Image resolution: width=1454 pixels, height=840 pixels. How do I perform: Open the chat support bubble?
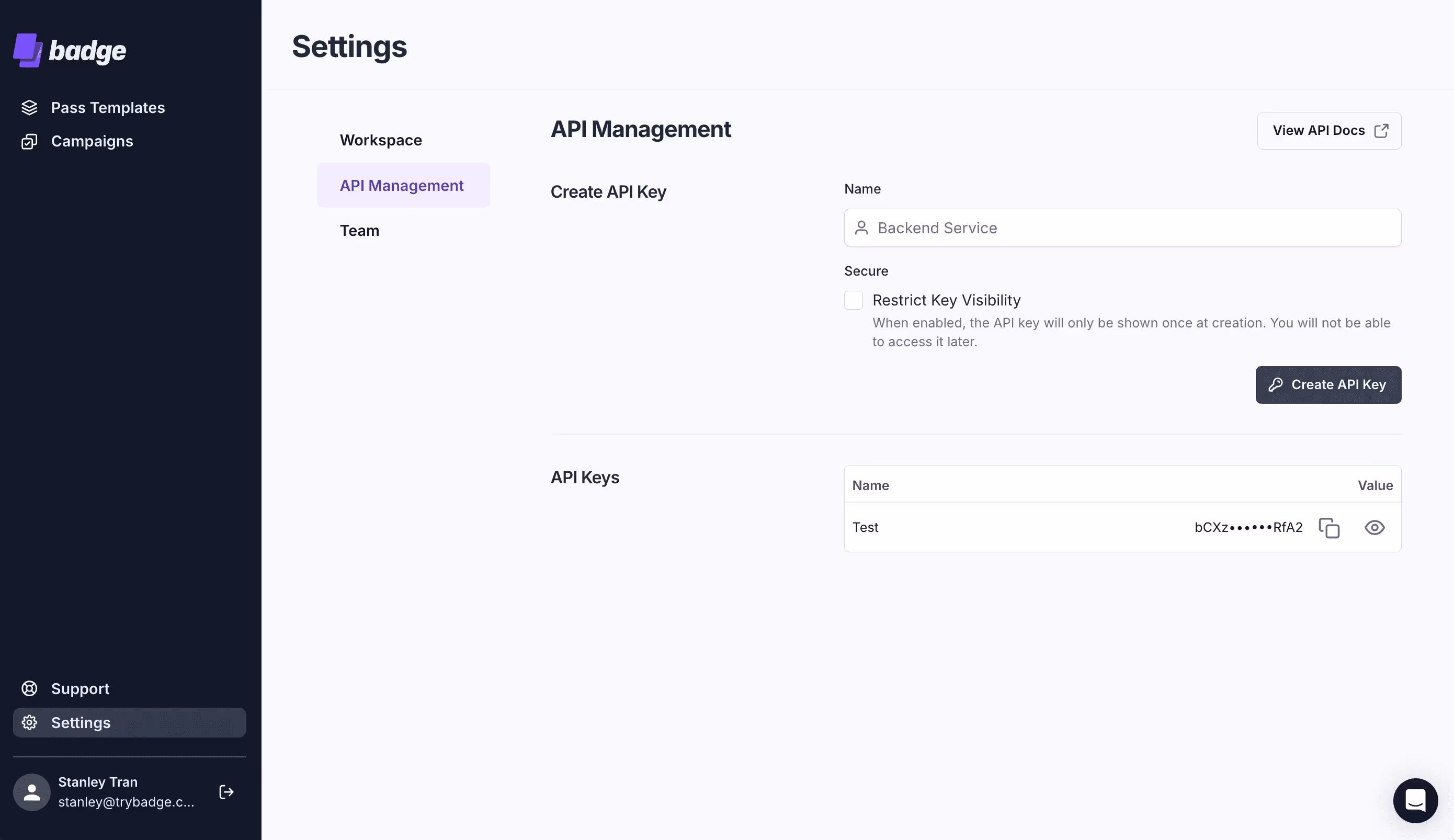1415,800
